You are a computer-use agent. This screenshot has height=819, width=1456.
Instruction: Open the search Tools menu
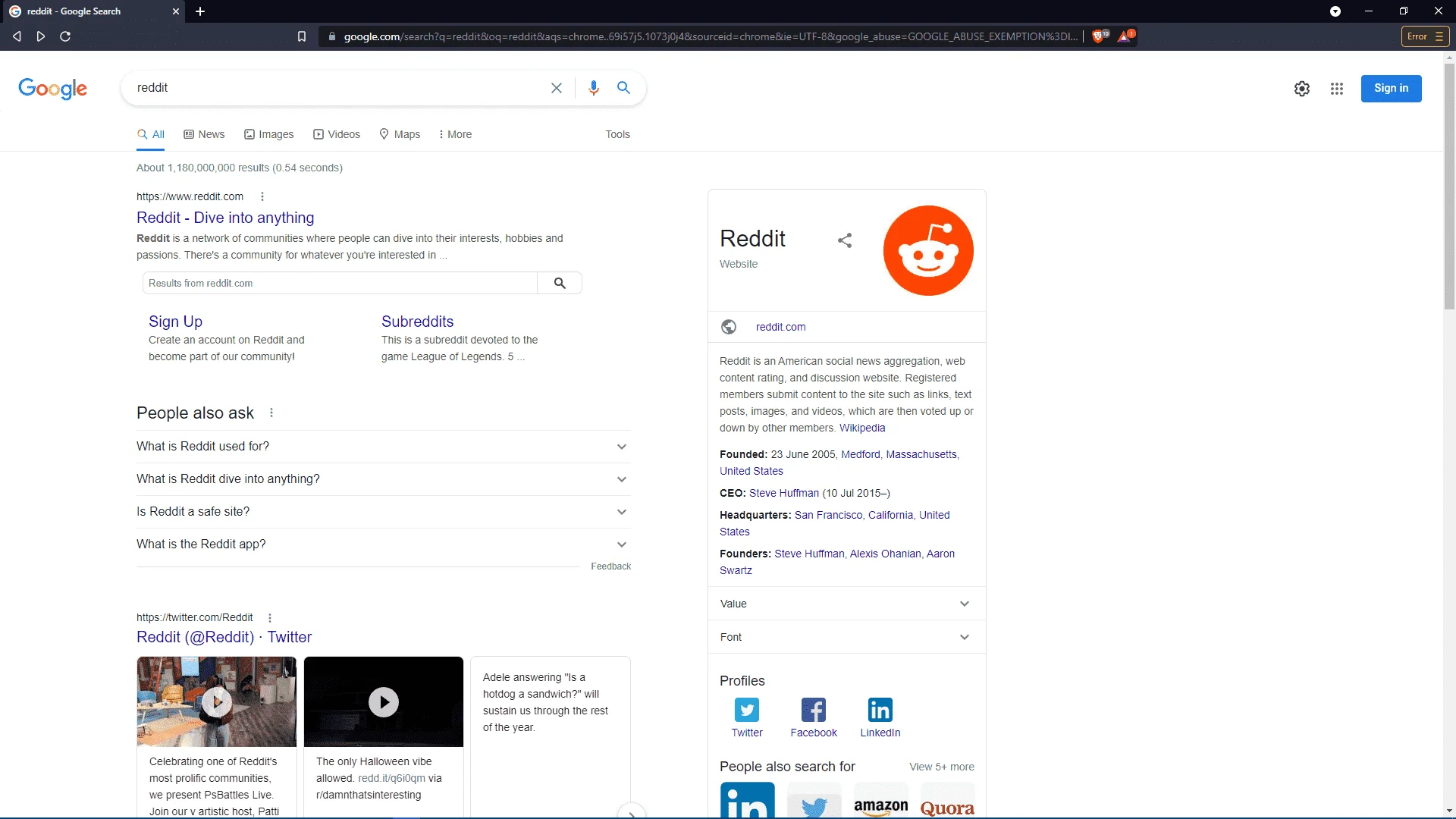(x=617, y=134)
